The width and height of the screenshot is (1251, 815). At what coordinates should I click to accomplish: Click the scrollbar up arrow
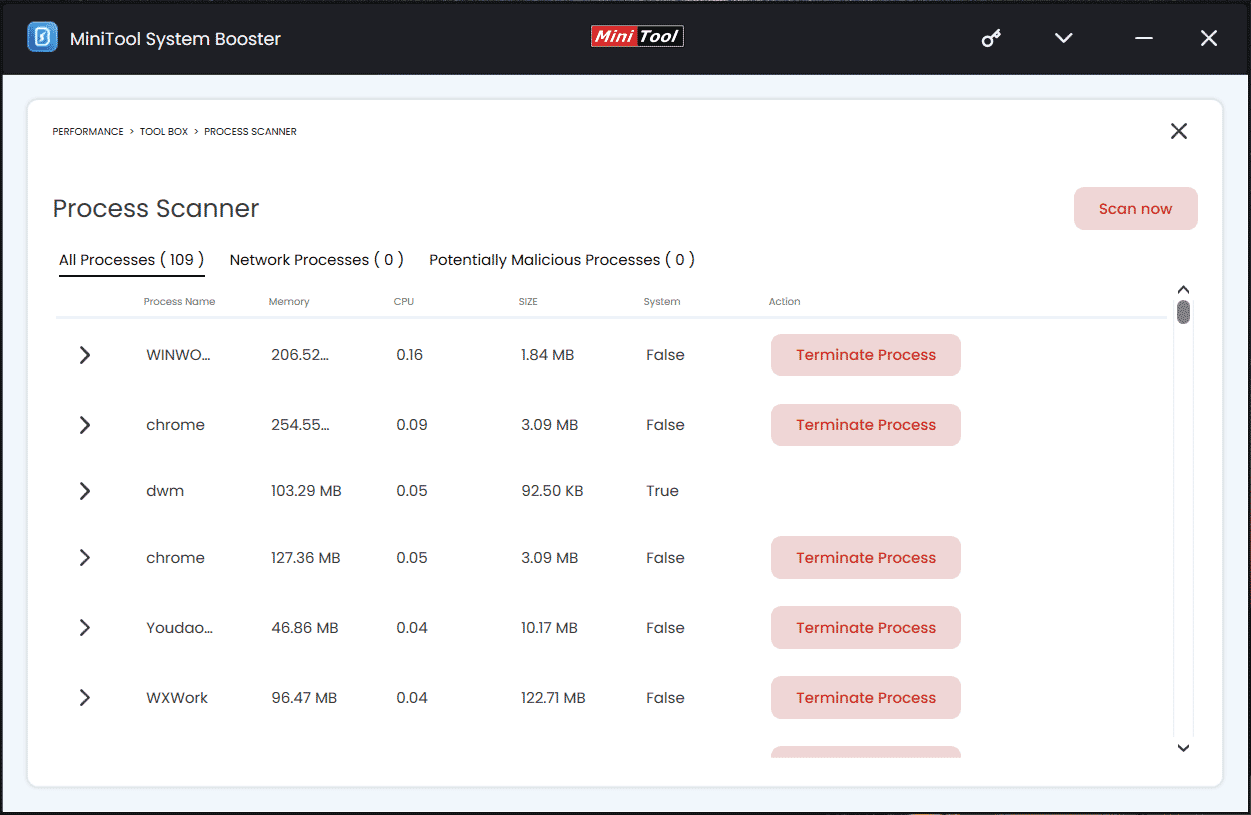(1183, 290)
